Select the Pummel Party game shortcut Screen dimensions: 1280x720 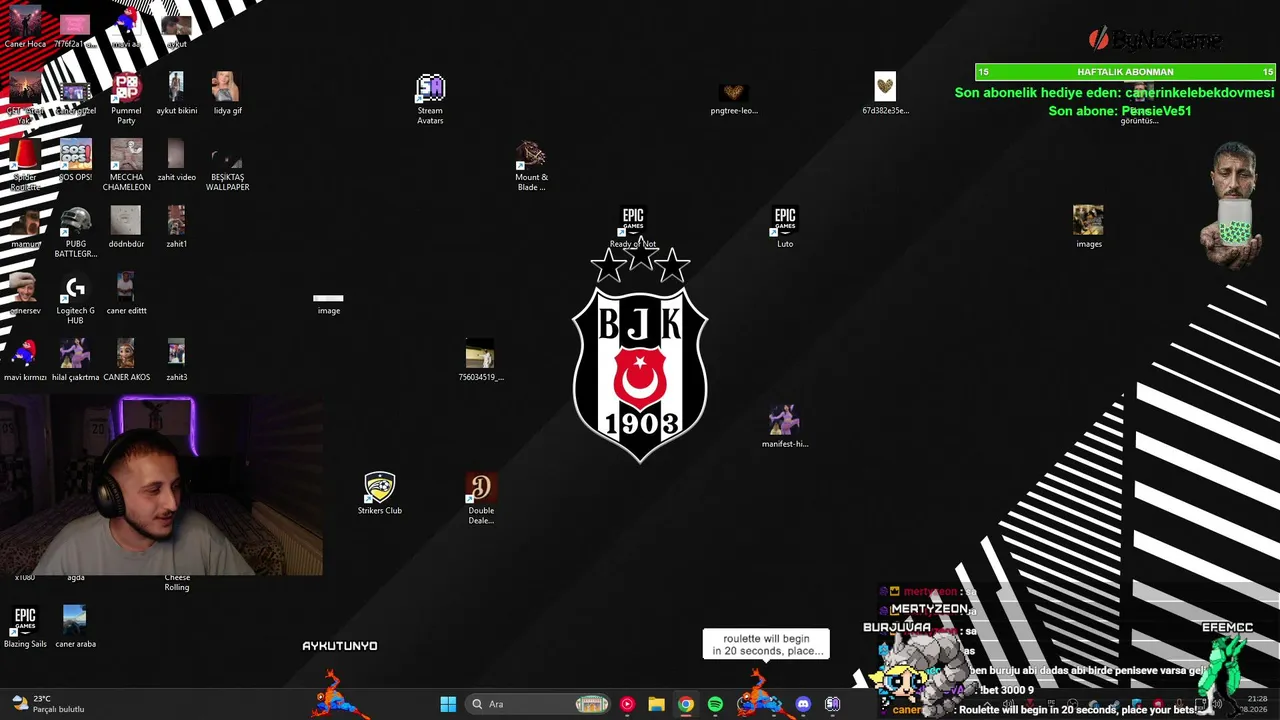tap(126, 99)
